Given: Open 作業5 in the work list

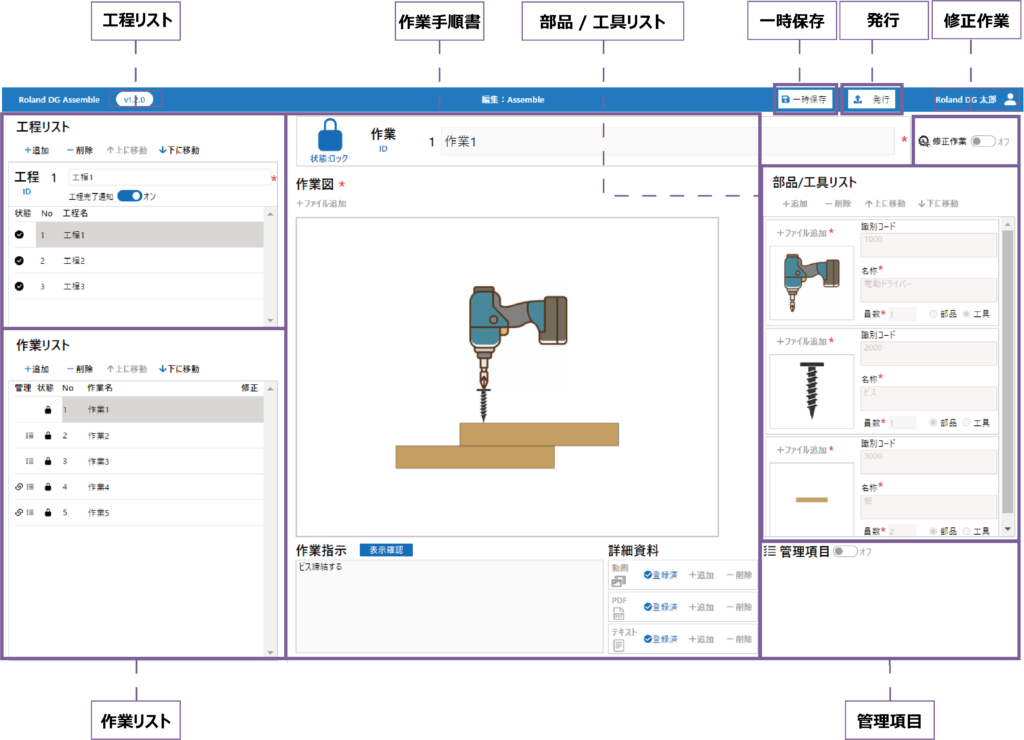Looking at the screenshot, I should pos(98,513).
